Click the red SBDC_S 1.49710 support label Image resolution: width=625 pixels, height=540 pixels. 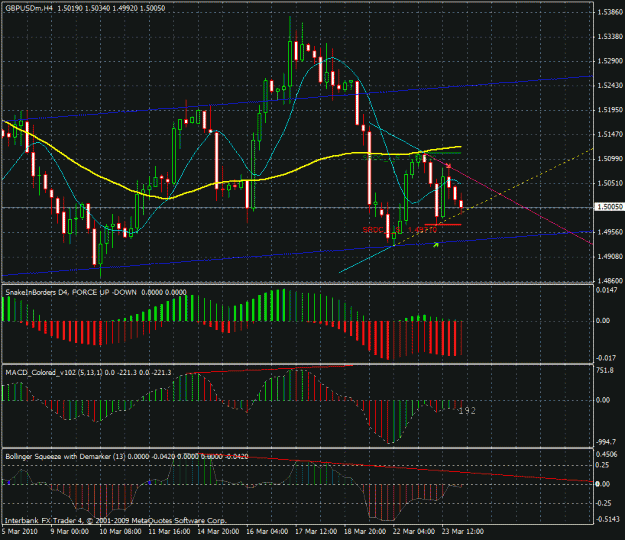coord(399,230)
